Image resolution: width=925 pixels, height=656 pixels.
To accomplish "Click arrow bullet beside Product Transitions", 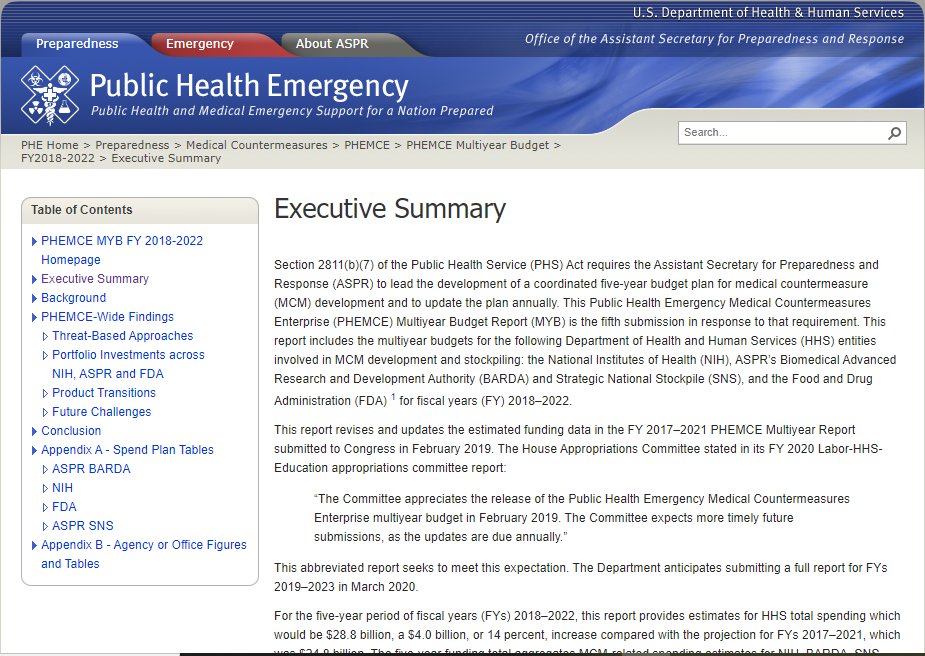I will 45,393.
